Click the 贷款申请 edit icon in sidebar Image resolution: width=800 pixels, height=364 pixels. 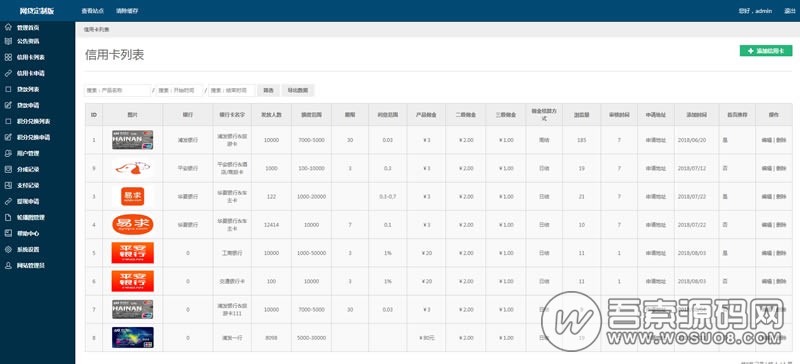click(8, 105)
